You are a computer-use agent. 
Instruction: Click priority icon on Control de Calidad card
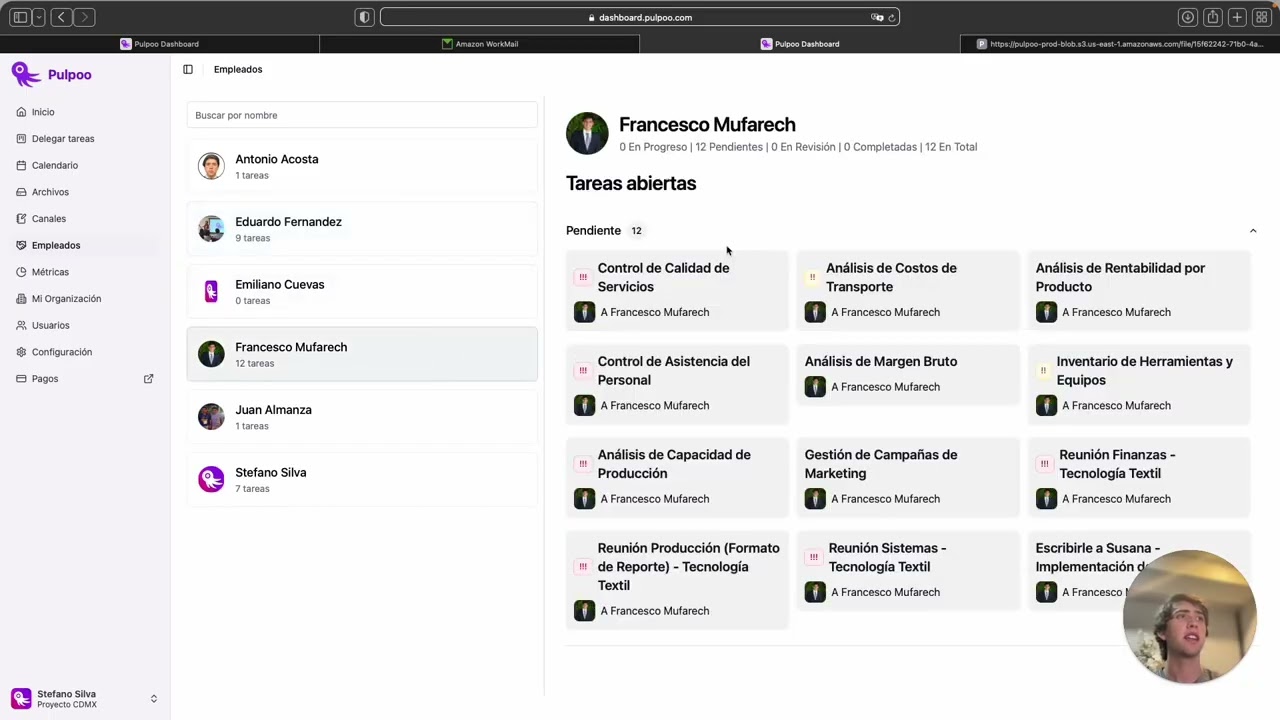(583, 277)
